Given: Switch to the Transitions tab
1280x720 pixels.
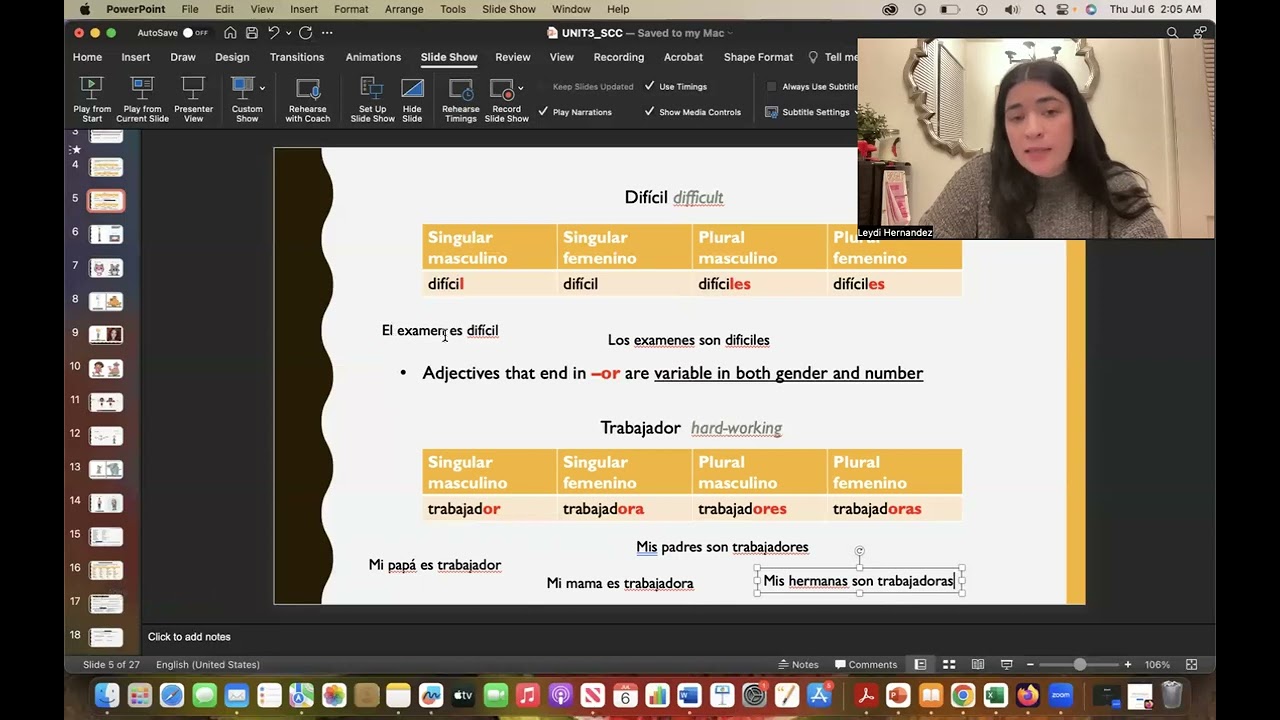Looking at the screenshot, I should [297, 57].
